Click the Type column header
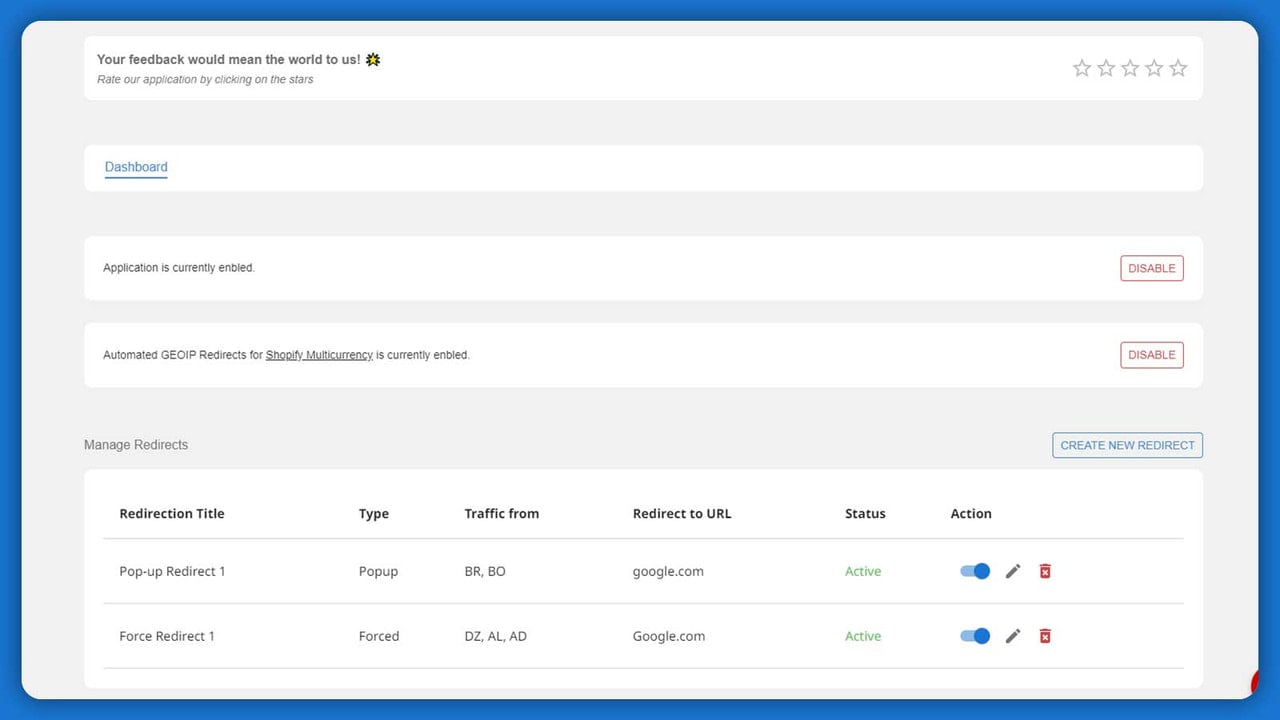 tap(374, 514)
